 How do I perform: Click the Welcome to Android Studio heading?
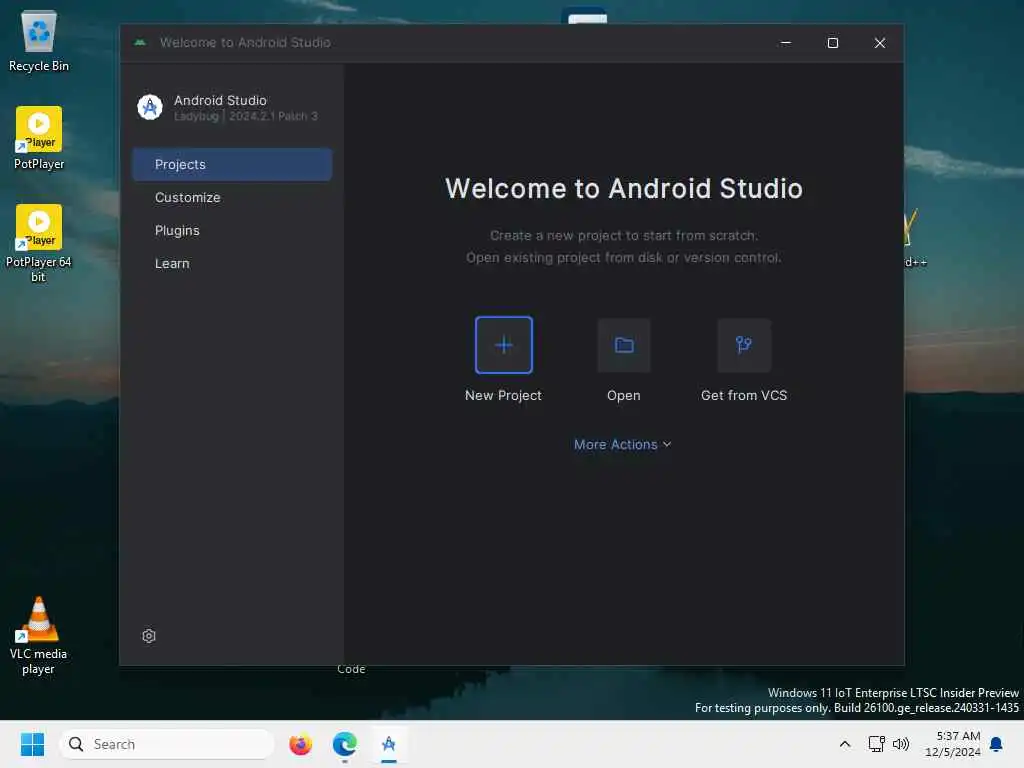click(x=624, y=188)
